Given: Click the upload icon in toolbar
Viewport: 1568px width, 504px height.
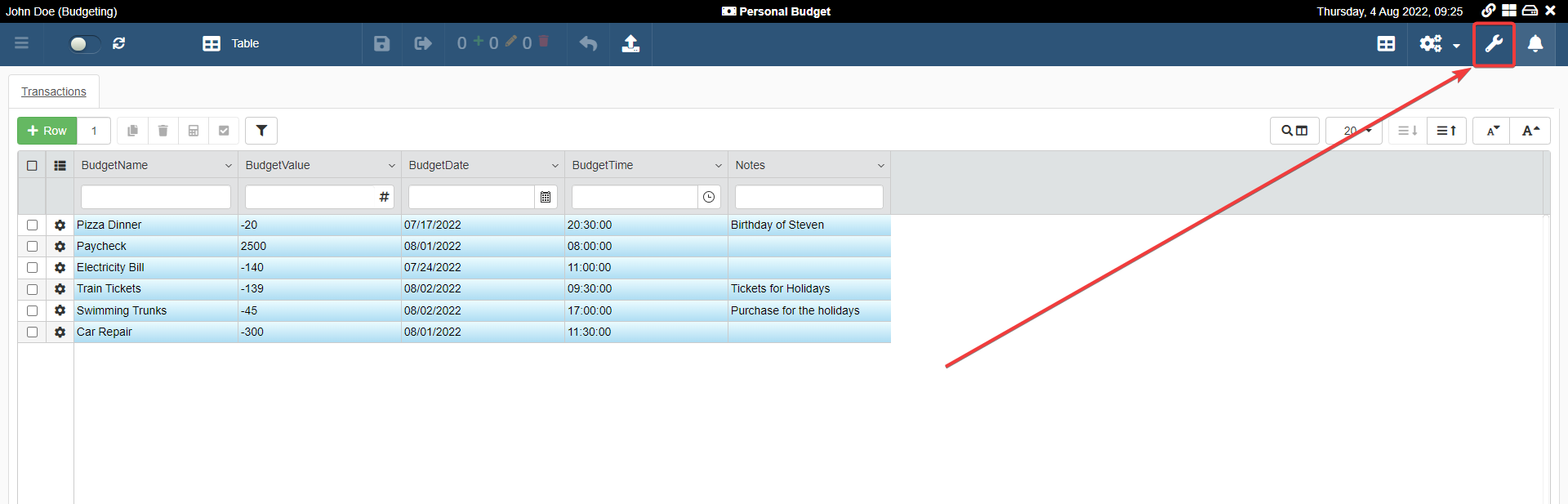Looking at the screenshot, I should coord(630,44).
